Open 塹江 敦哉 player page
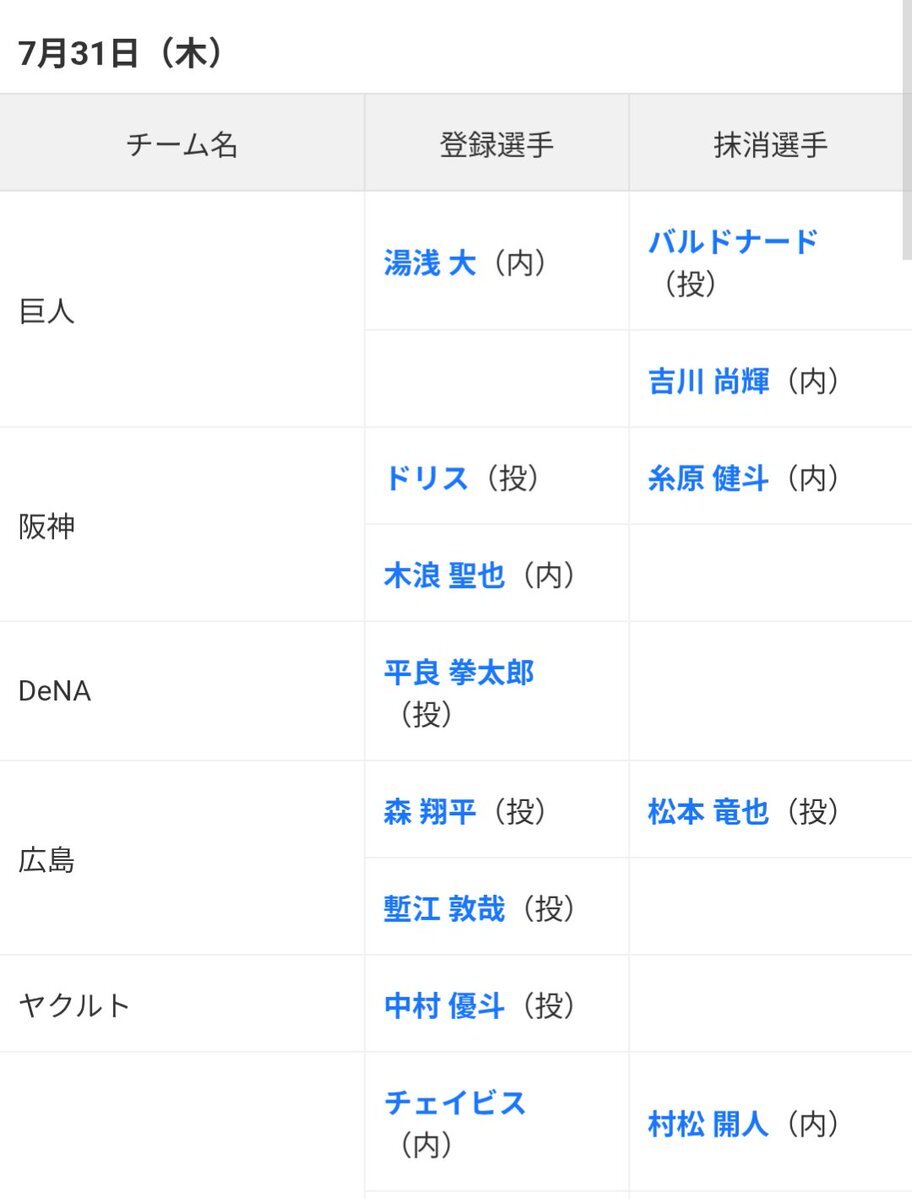Viewport: 912px width, 1199px height. (444, 908)
